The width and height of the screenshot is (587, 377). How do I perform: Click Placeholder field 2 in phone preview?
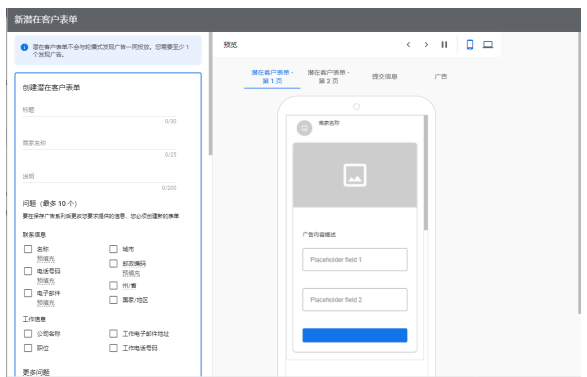[x=355, y=300]
